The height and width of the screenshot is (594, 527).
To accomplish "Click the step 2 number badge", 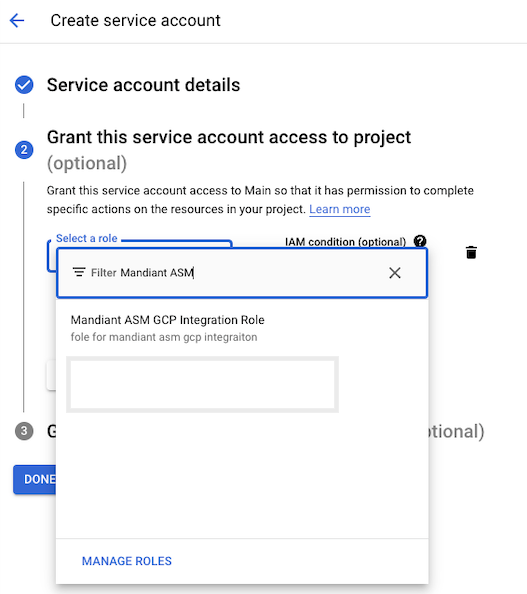I will (24, 150).
